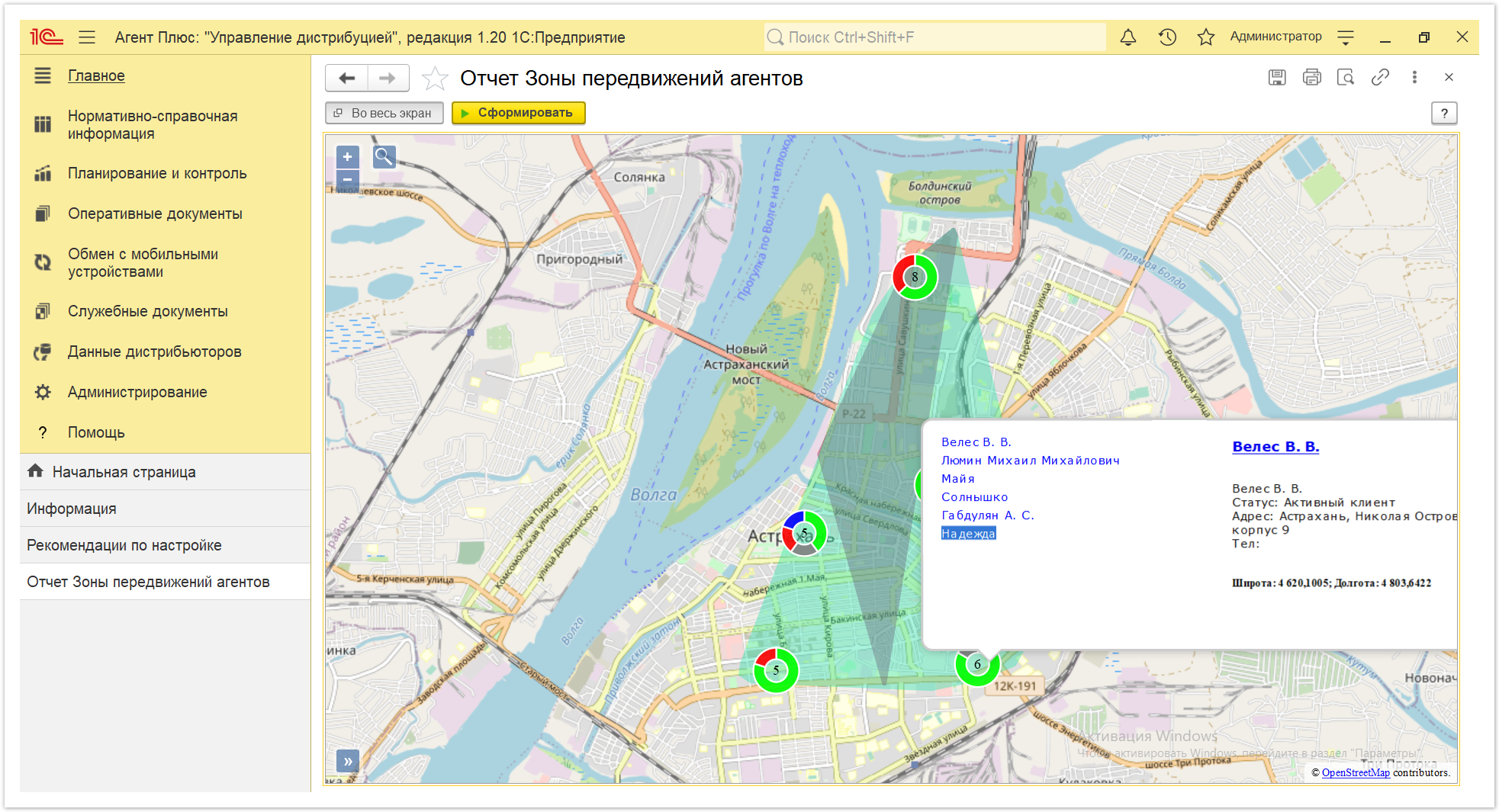Image resolution: width=1499 pixels, height=812 pixels.
Task: Go back with the left arrow button
Action: 347,78
